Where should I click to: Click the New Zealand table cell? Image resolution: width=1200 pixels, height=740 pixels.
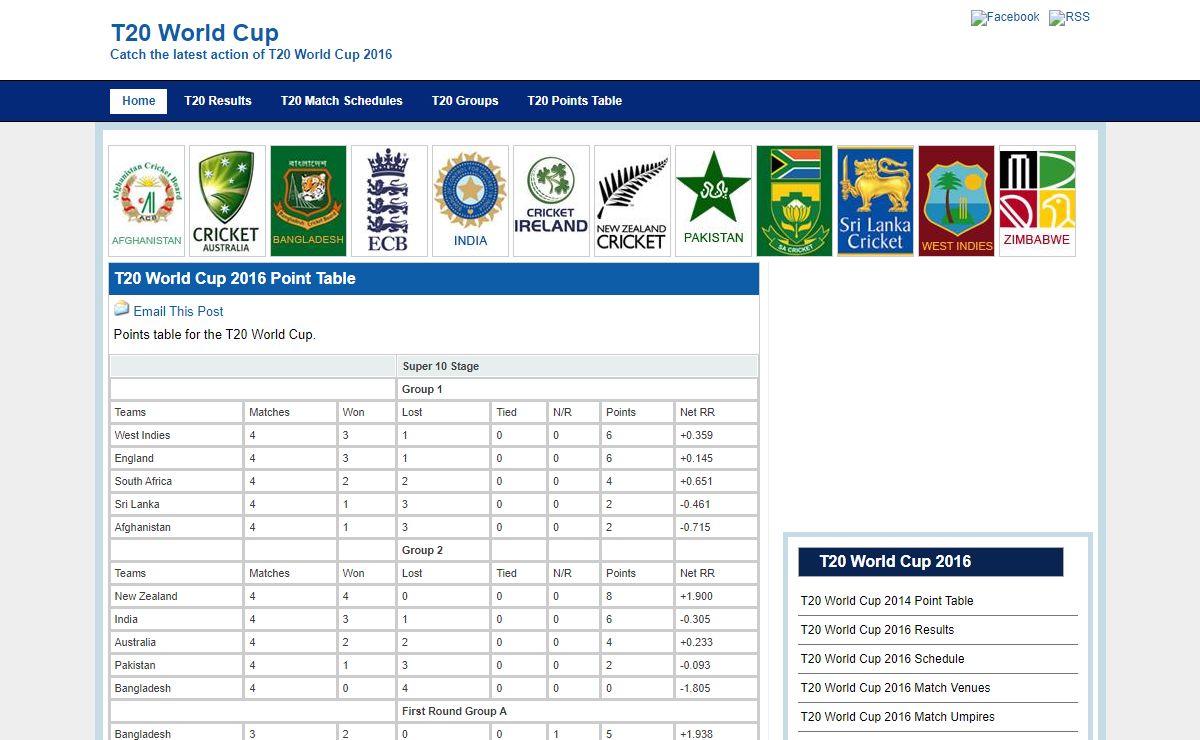177,597
